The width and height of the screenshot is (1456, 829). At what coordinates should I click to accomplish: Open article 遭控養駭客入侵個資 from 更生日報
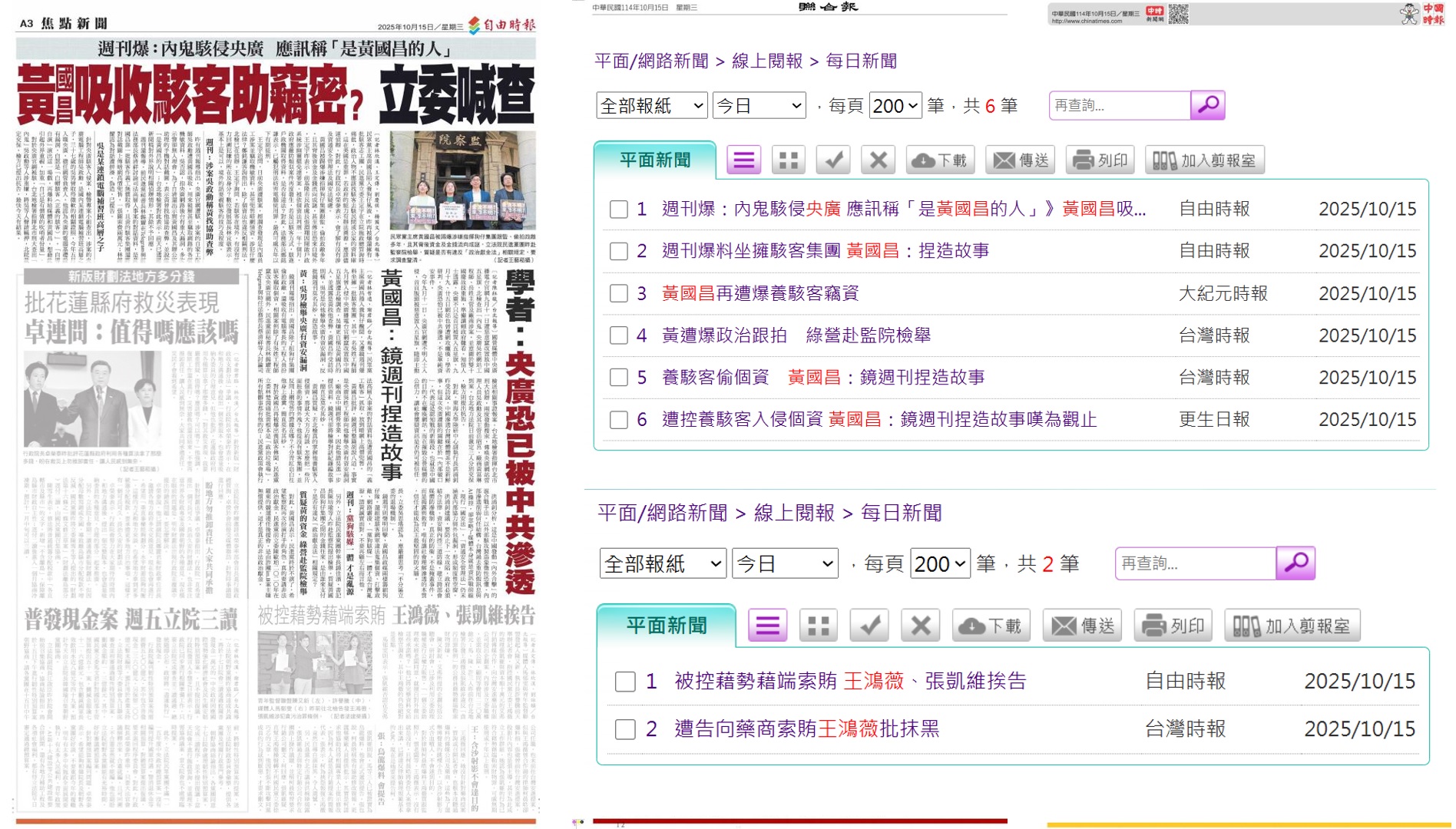(x=879, y=420)
